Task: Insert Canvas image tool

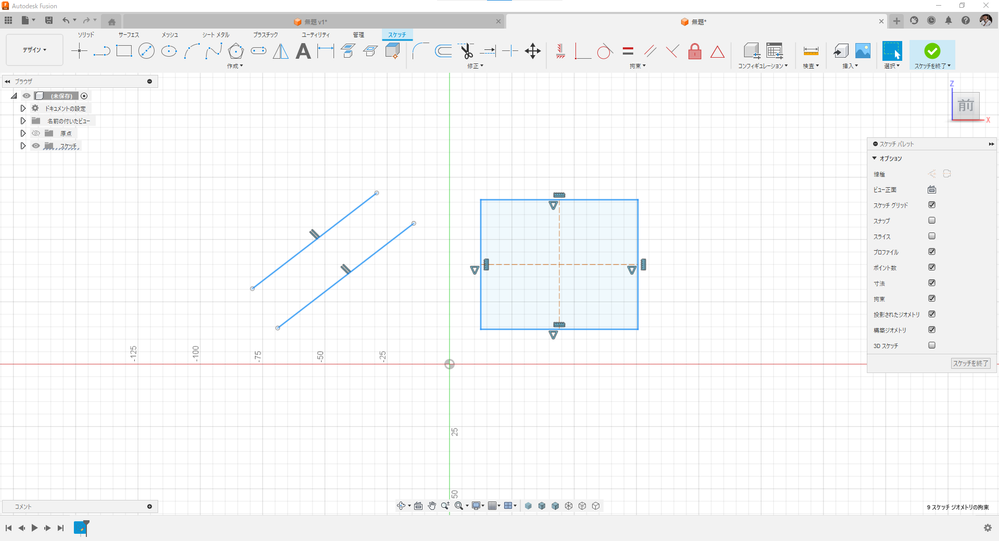Action: coord(863,51)
